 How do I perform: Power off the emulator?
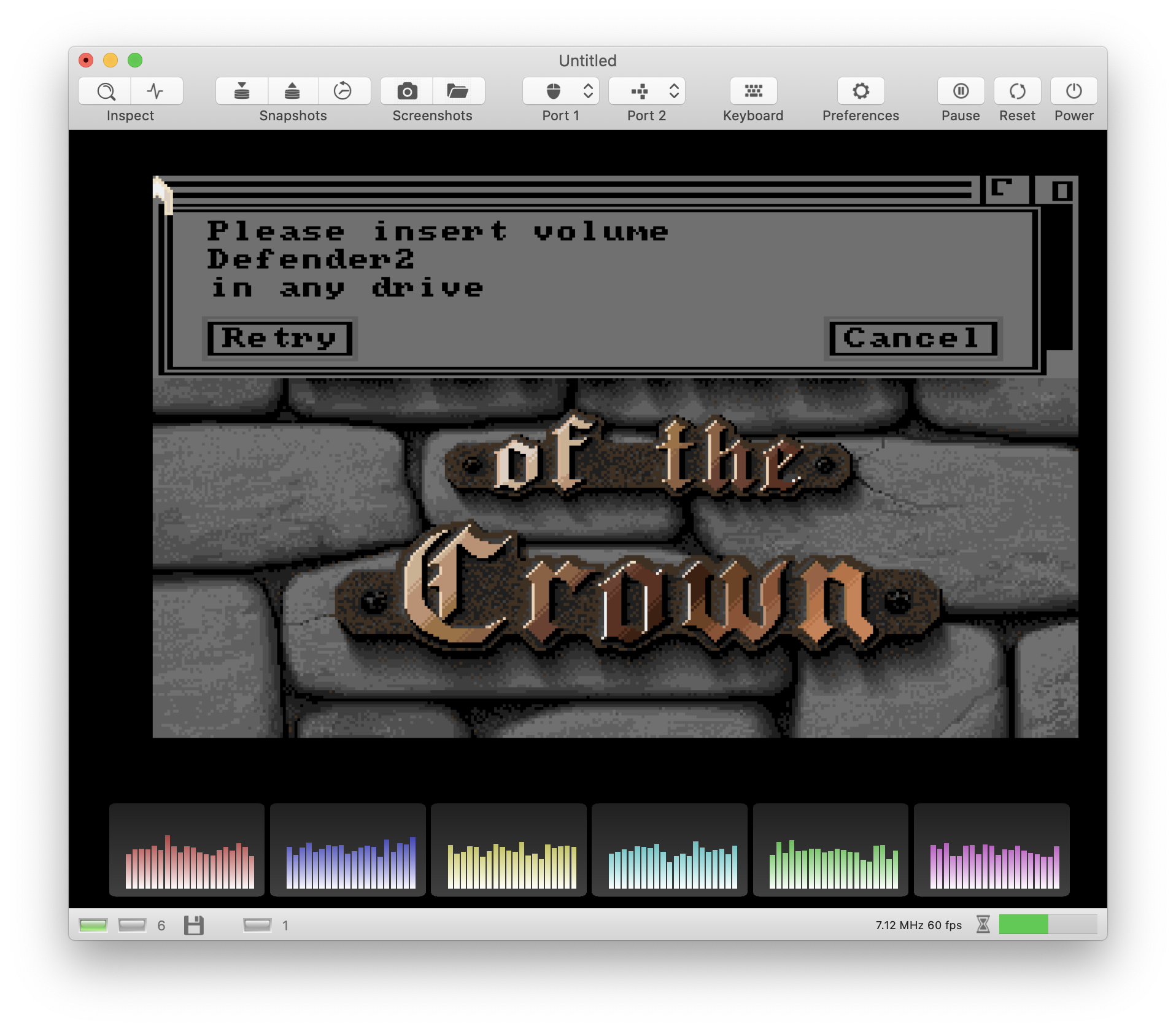[1073, 91]
